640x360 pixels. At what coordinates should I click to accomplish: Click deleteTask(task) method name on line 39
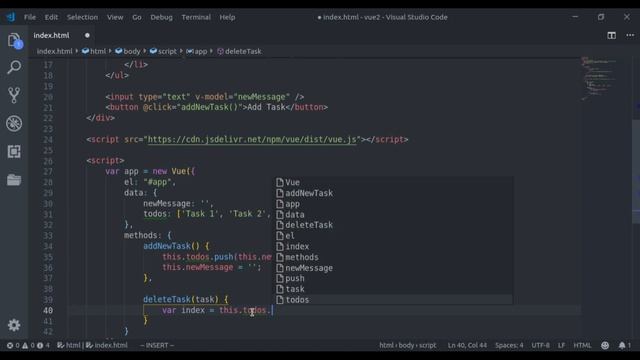181,300
